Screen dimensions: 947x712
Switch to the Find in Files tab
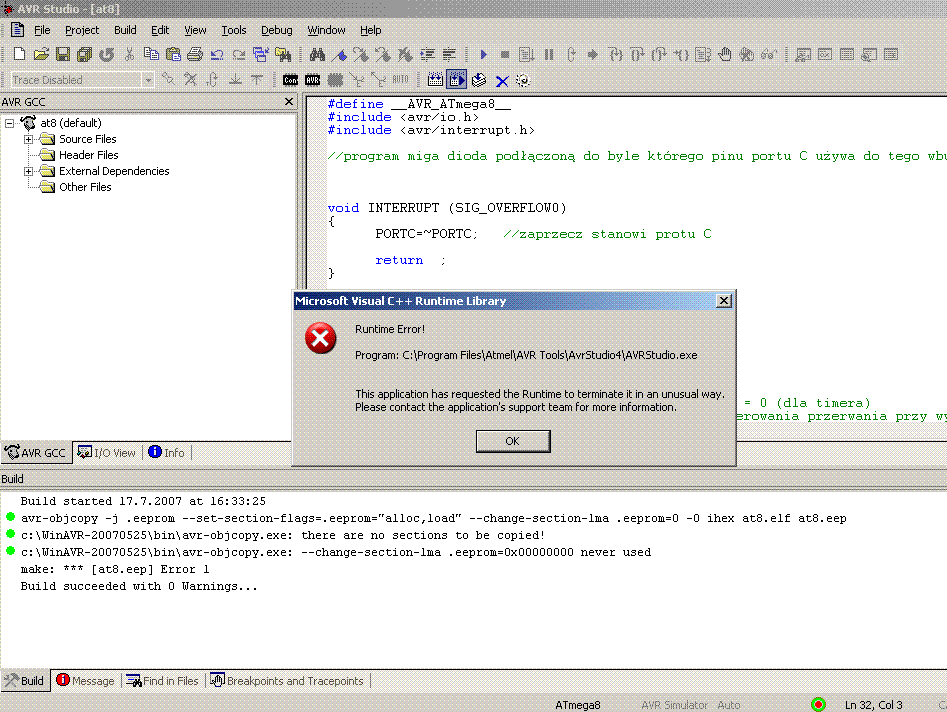tap(162, 681)
